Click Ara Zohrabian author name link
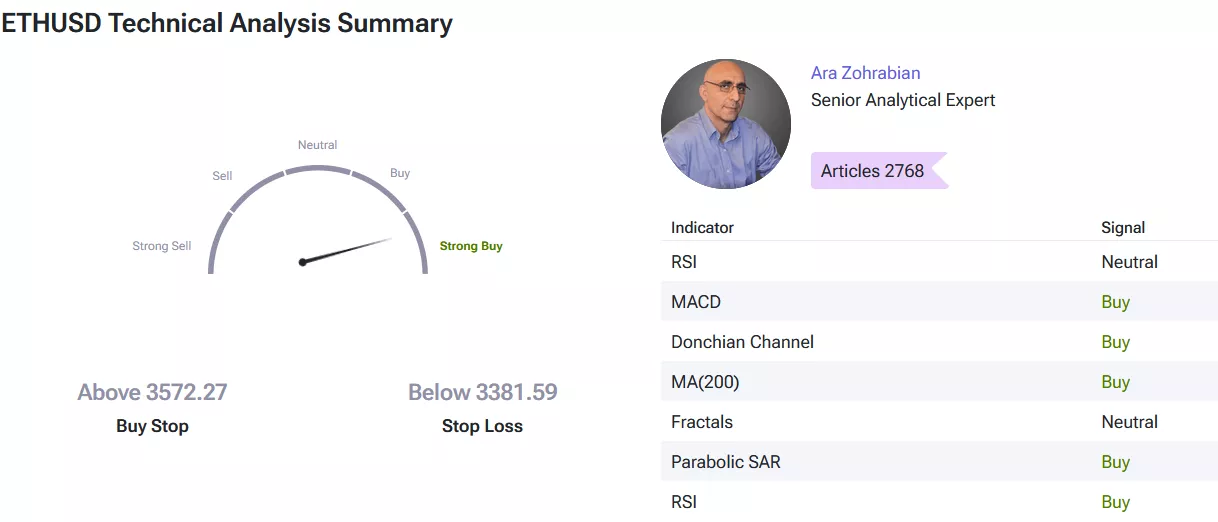Screen dimensions: 1218x522 point(865,73)
